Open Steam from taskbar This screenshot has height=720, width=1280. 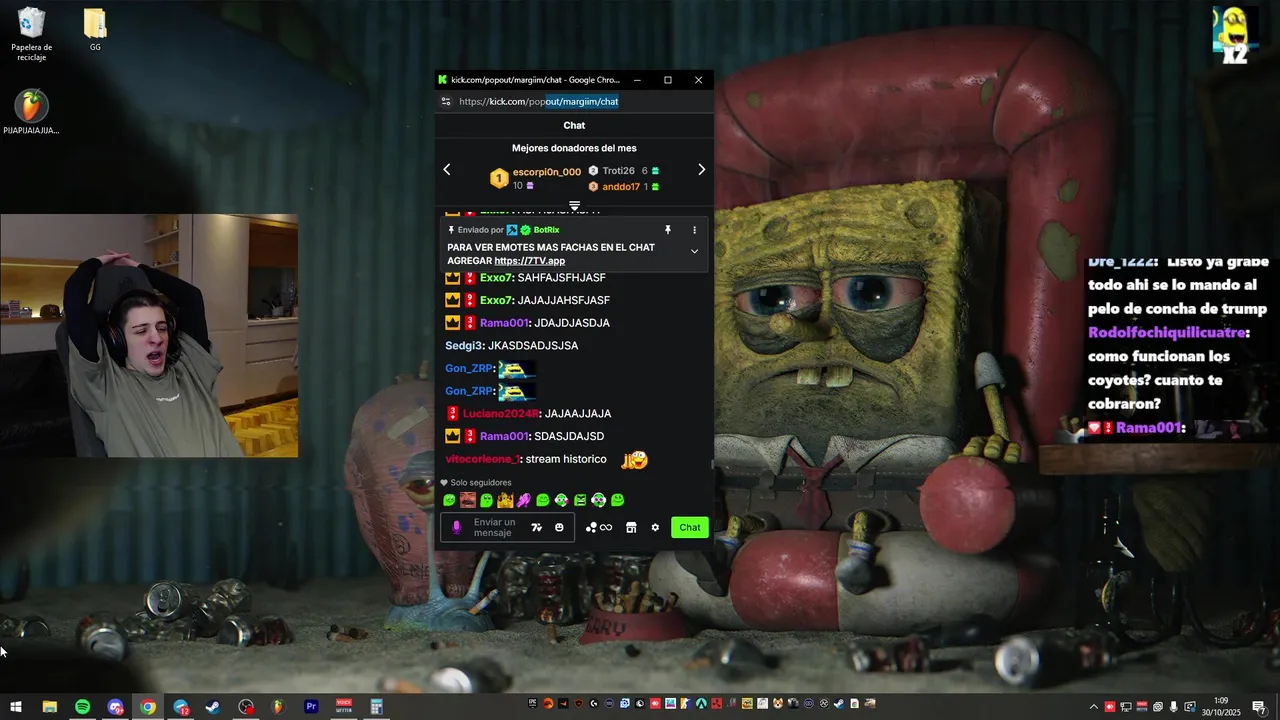click(x=213, y=707)
